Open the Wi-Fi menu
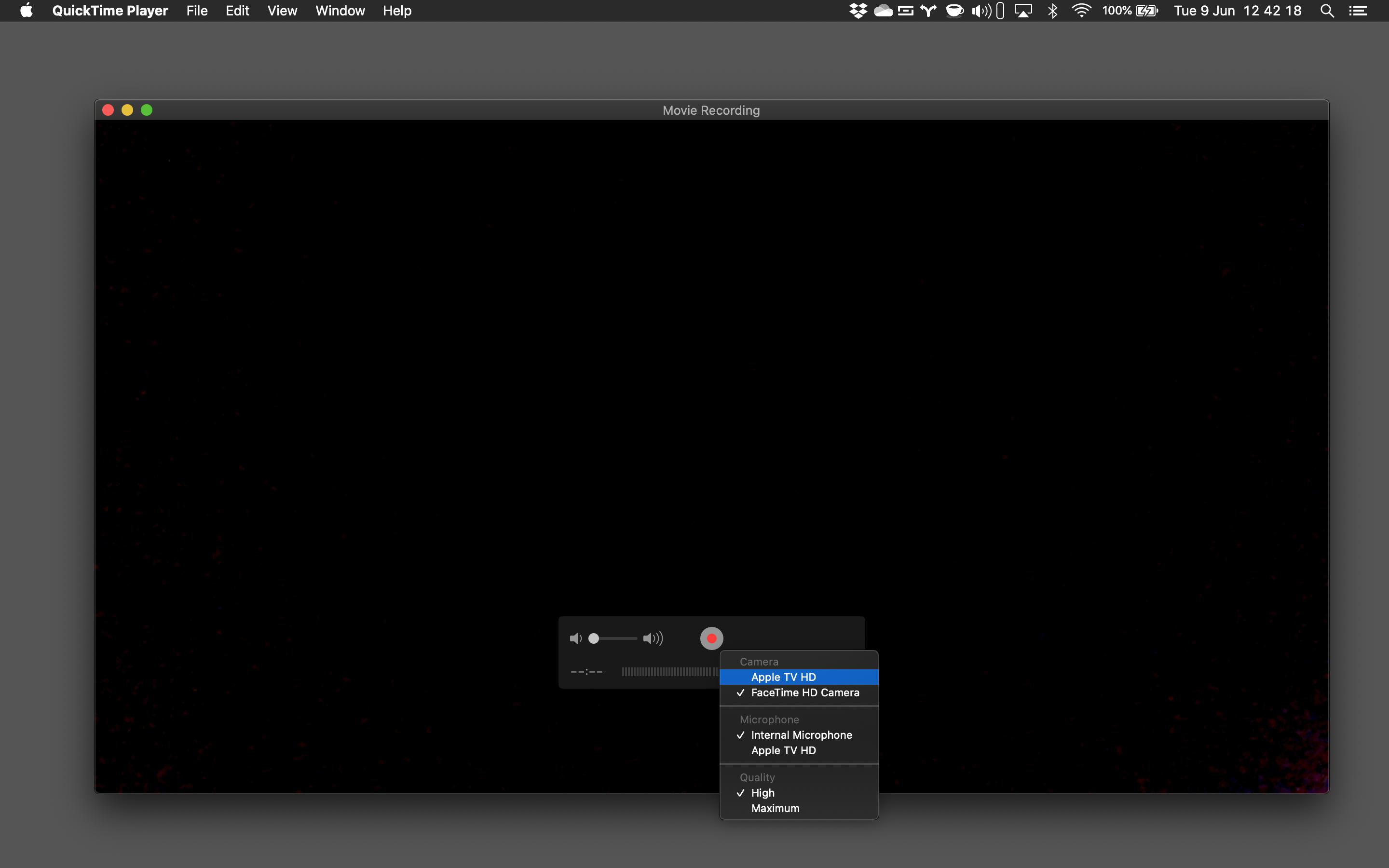Screen dimensions: 1389x868 click(x=1081, y=10)
